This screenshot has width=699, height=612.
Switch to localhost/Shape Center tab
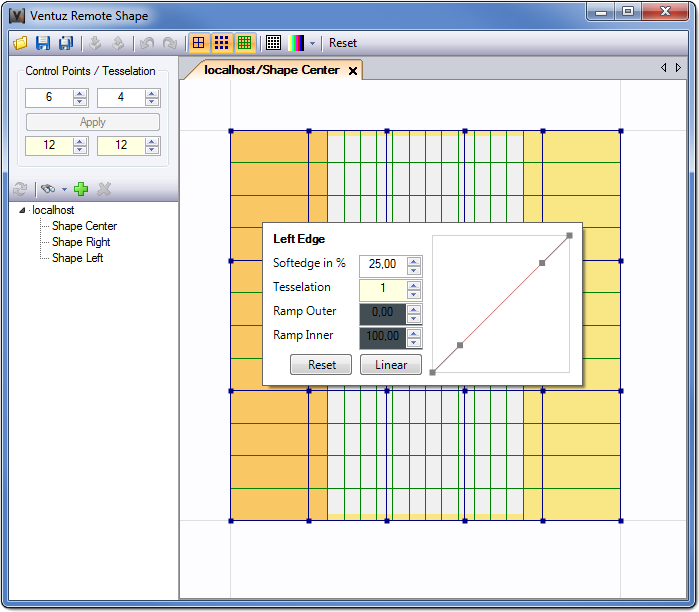[271, 70]
